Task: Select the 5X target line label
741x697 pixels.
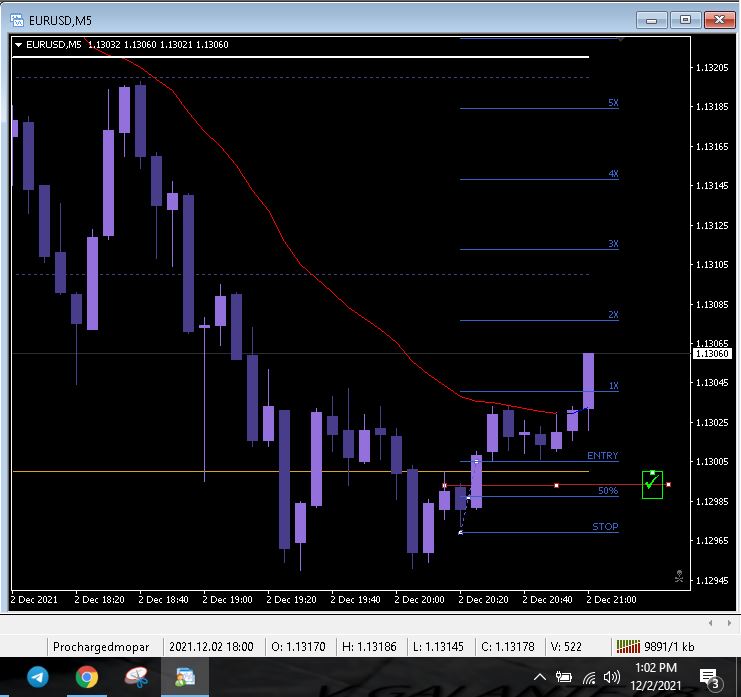Action: point(613,103)
